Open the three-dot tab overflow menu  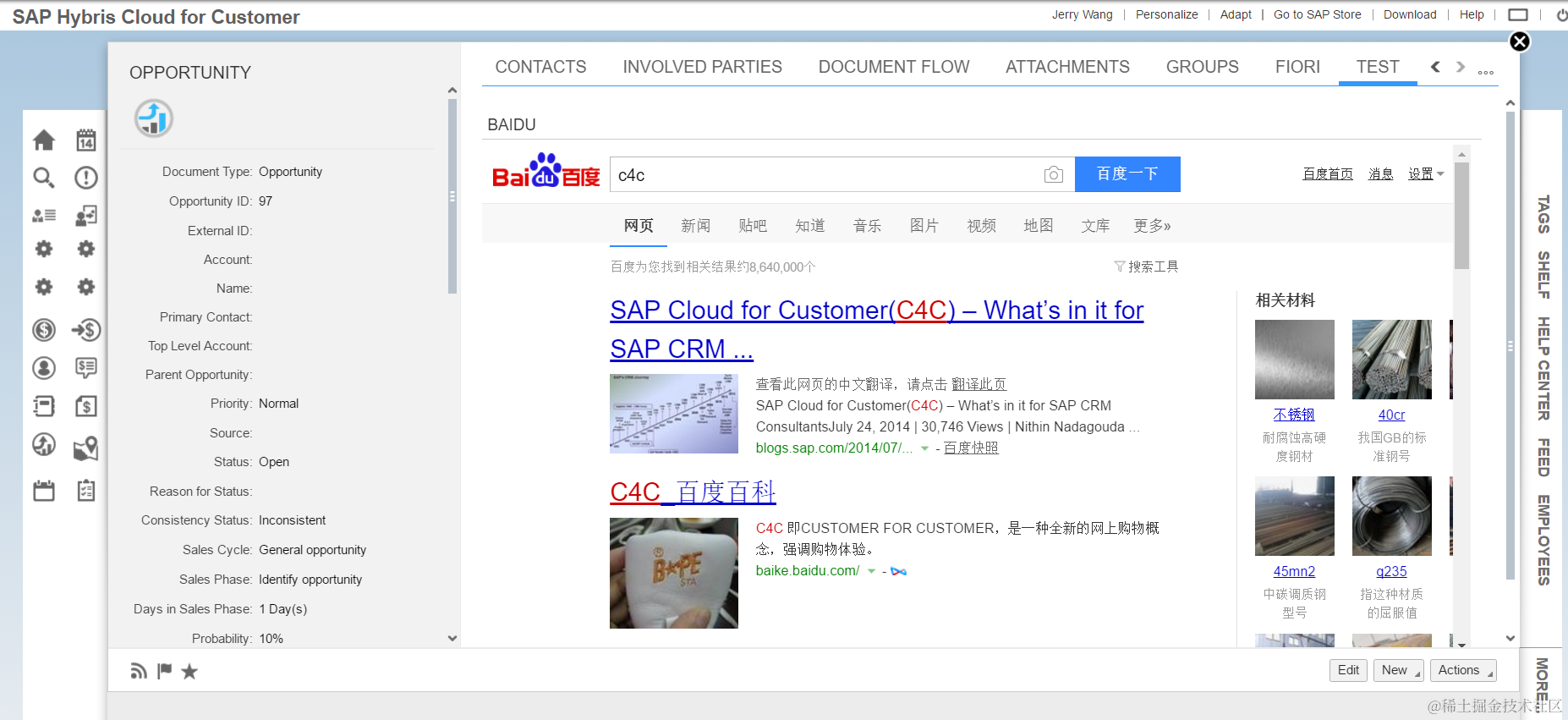1486,72
